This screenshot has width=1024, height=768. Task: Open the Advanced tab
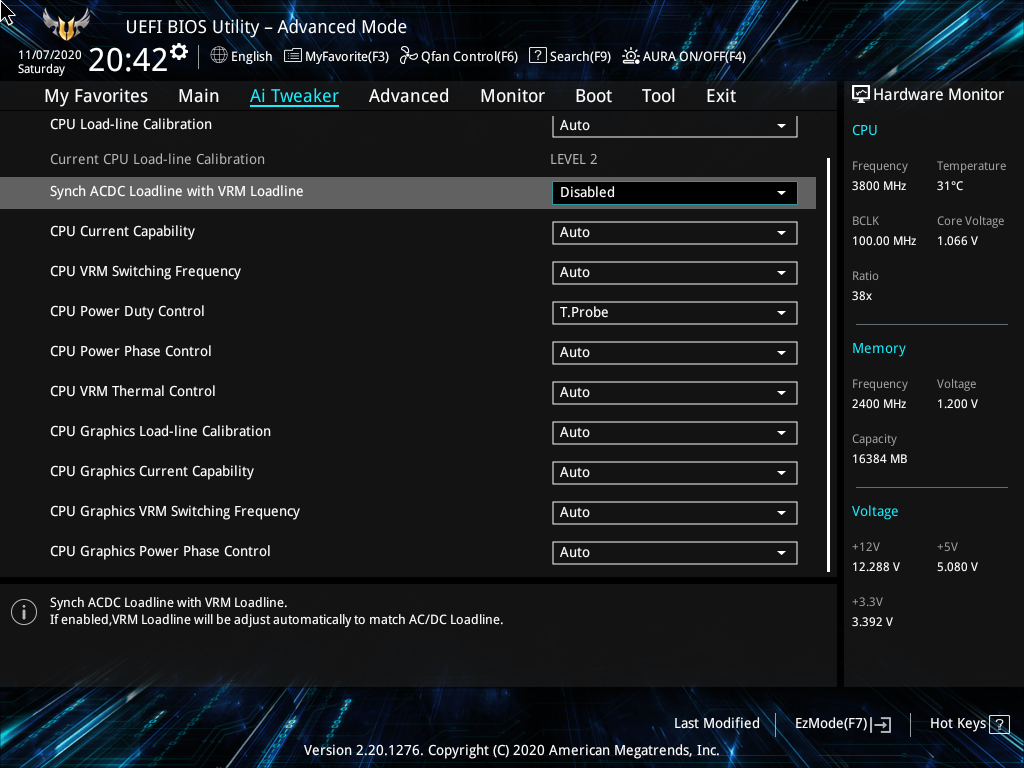pyautogui.click(x=409, y=96)
